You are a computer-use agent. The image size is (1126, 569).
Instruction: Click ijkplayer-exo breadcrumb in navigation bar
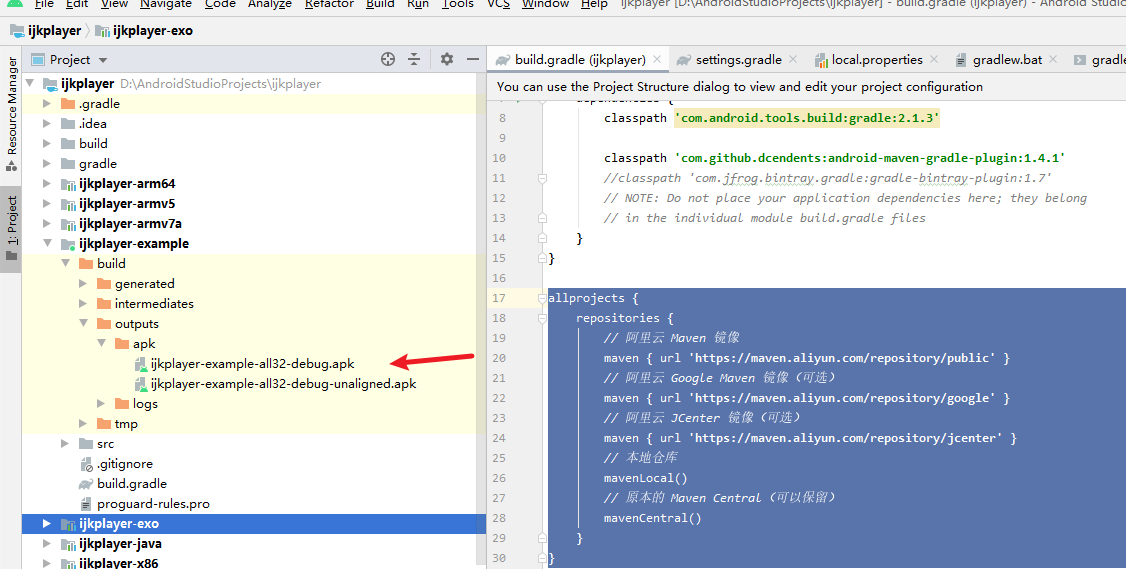click(x=144, y=31)
